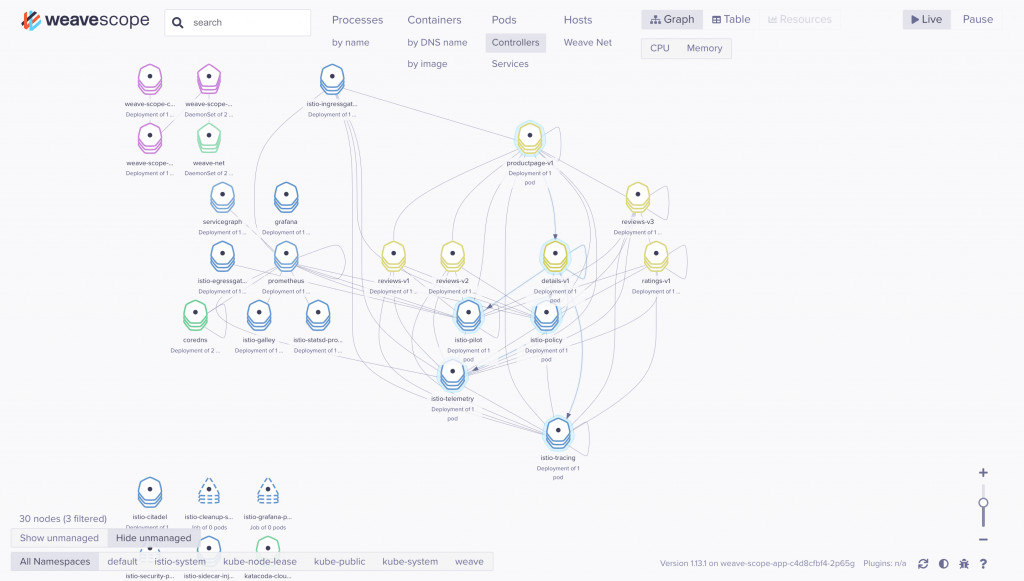Select the istio-cleanup-s... Job node
The height and width of the screenshot is (581, 1024).
[x=209, y=492]
